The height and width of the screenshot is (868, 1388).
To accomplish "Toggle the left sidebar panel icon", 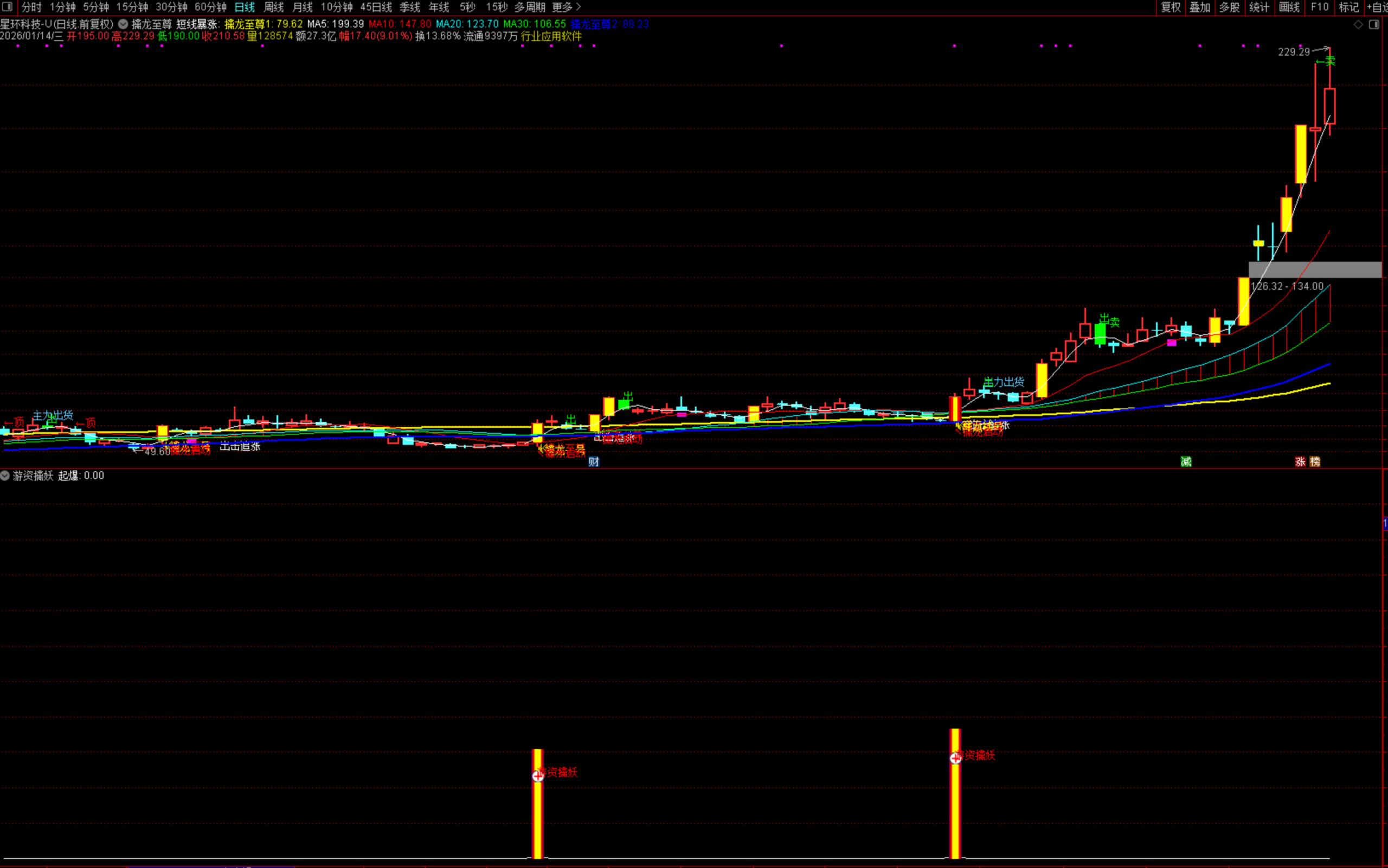I will pos(7,7).
